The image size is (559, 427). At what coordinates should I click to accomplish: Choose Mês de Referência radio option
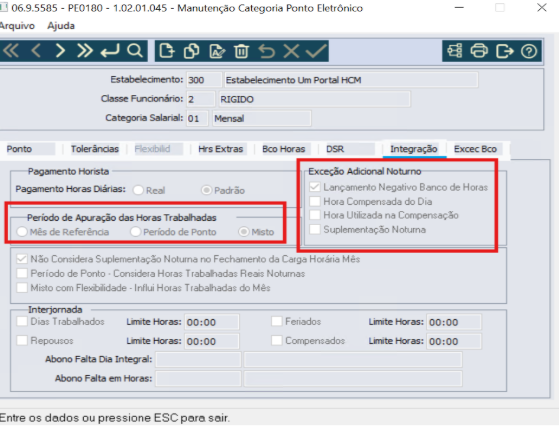[x=22, y=232]
